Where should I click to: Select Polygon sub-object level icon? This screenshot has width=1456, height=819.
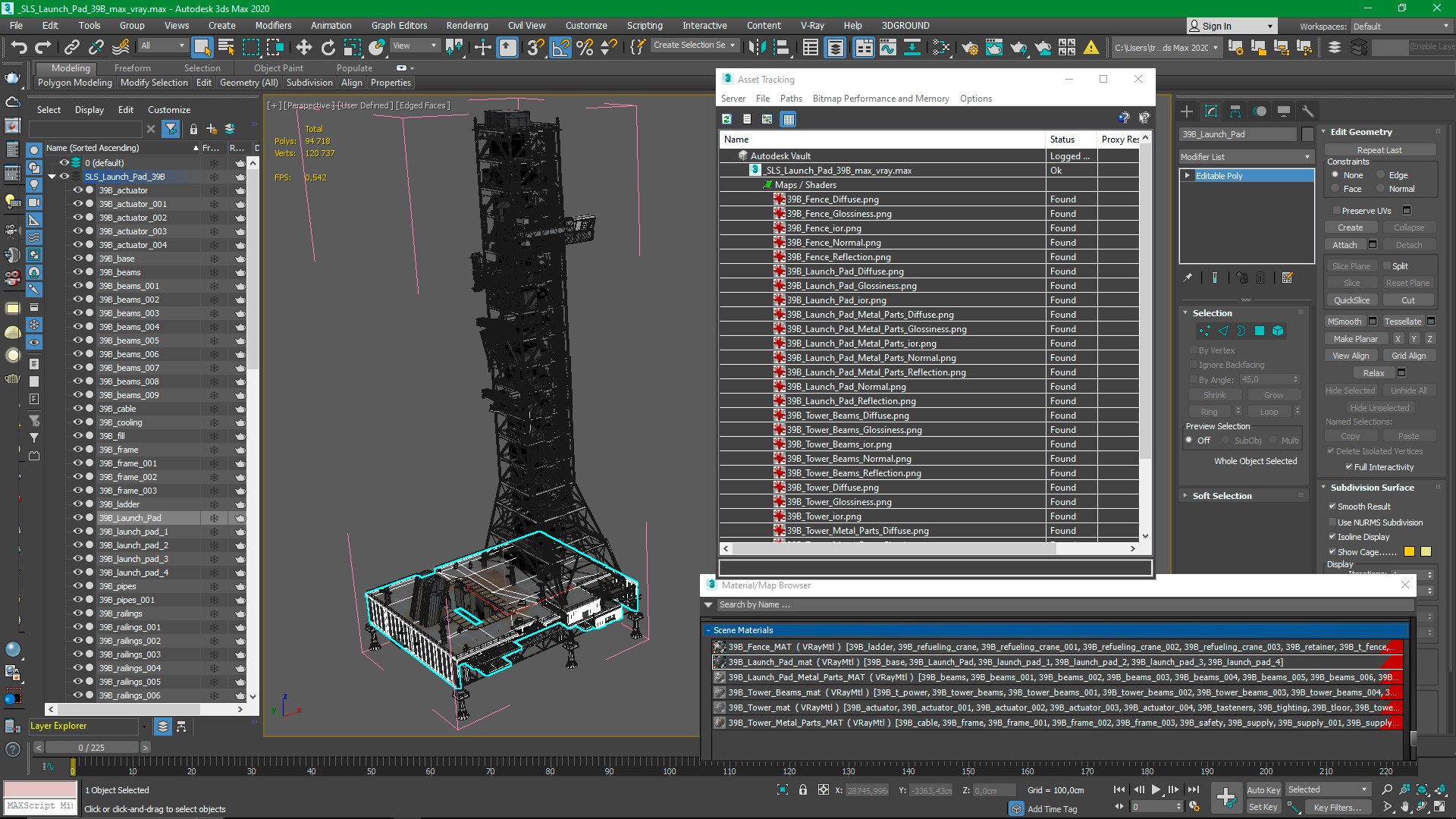[1260, 331]
